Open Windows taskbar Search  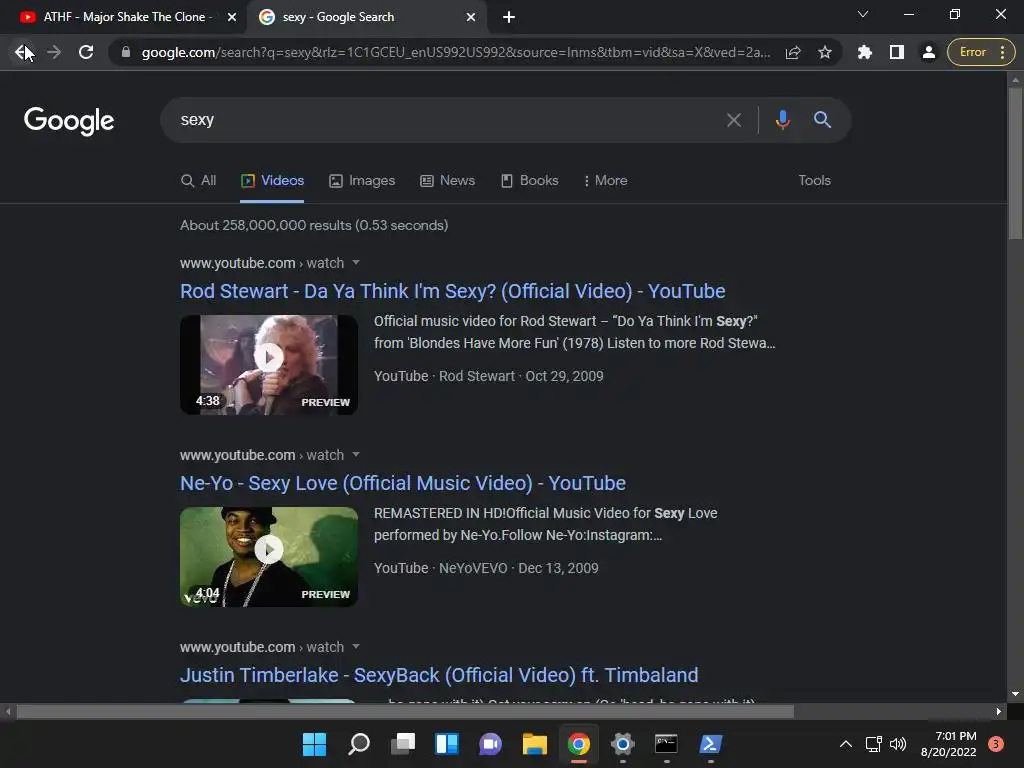tap(359, 744)
